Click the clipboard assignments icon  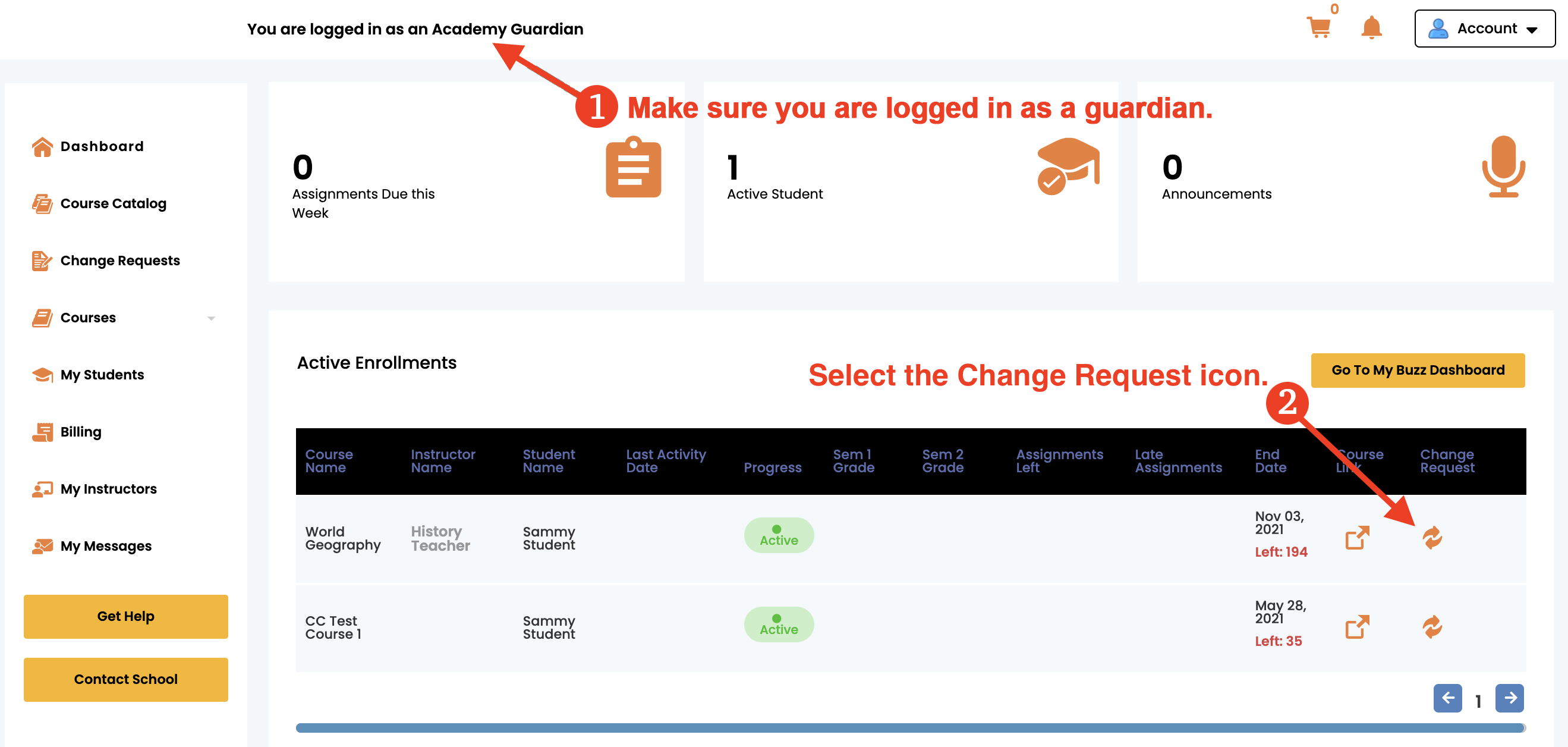pyautogui.click(x=633, y=168)
